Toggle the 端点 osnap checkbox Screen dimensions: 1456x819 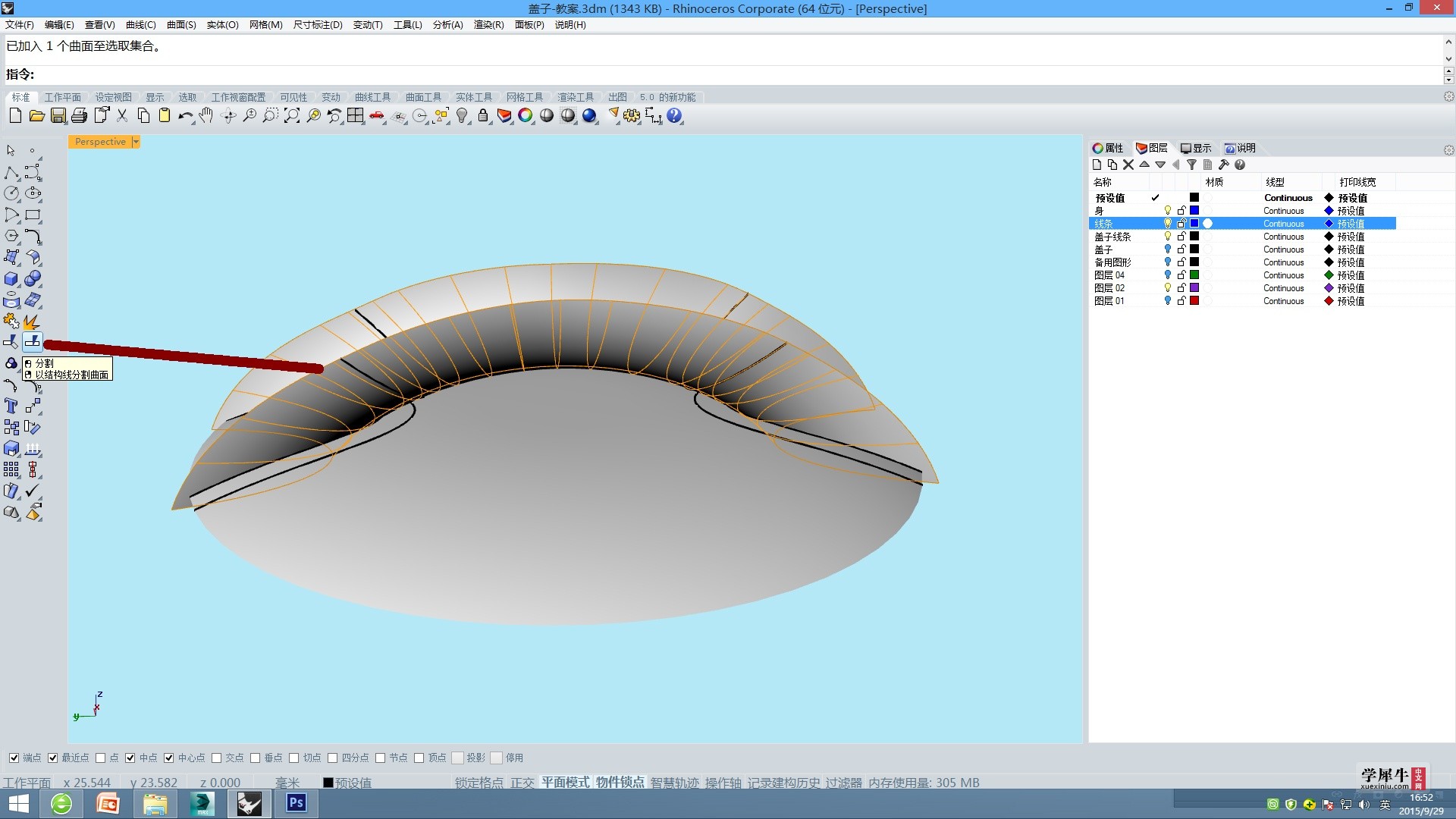click(14, 758)
